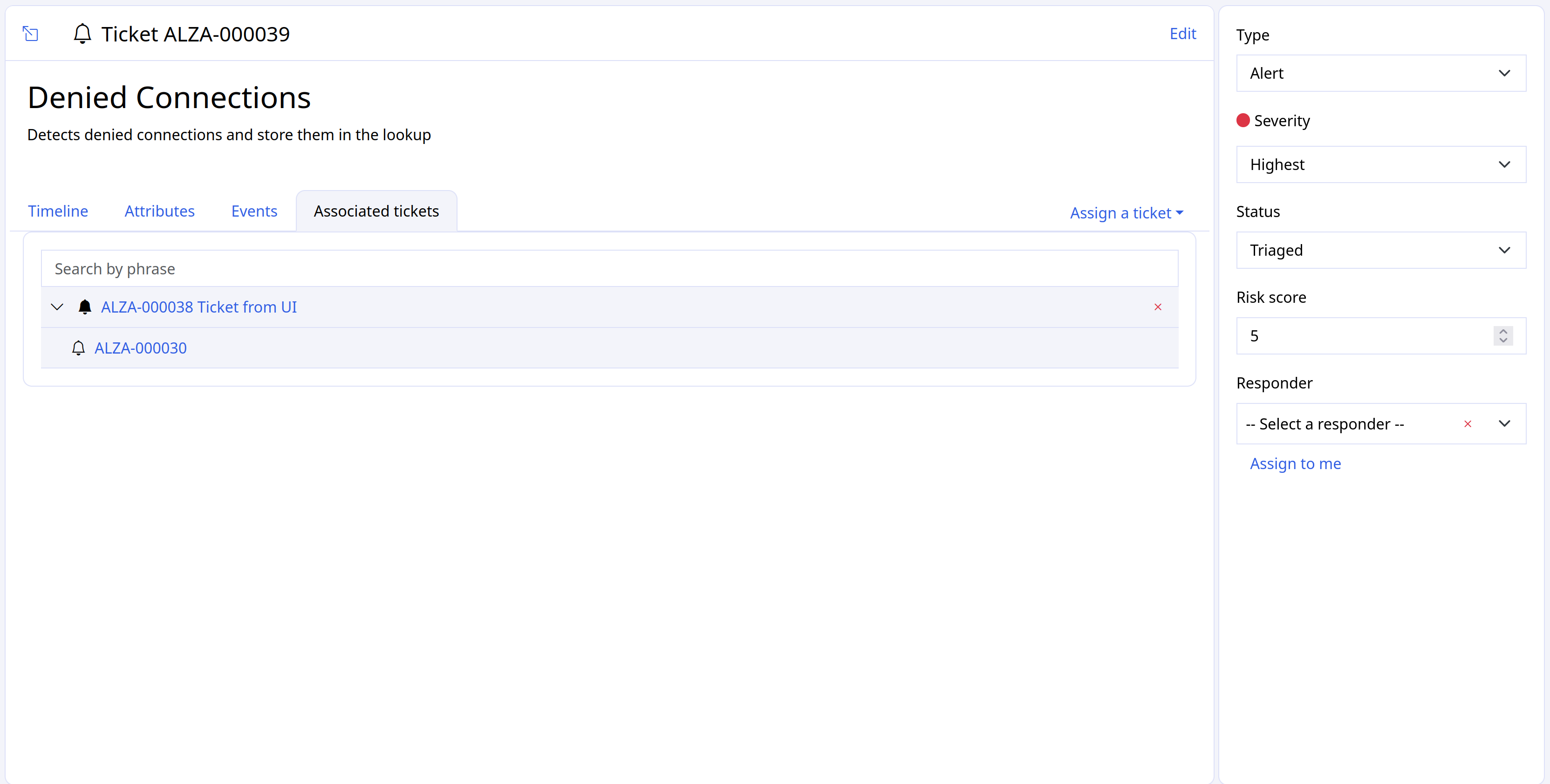Switch to the Events tab
This screenshot has width=1550, height=784.
(254, 211)
